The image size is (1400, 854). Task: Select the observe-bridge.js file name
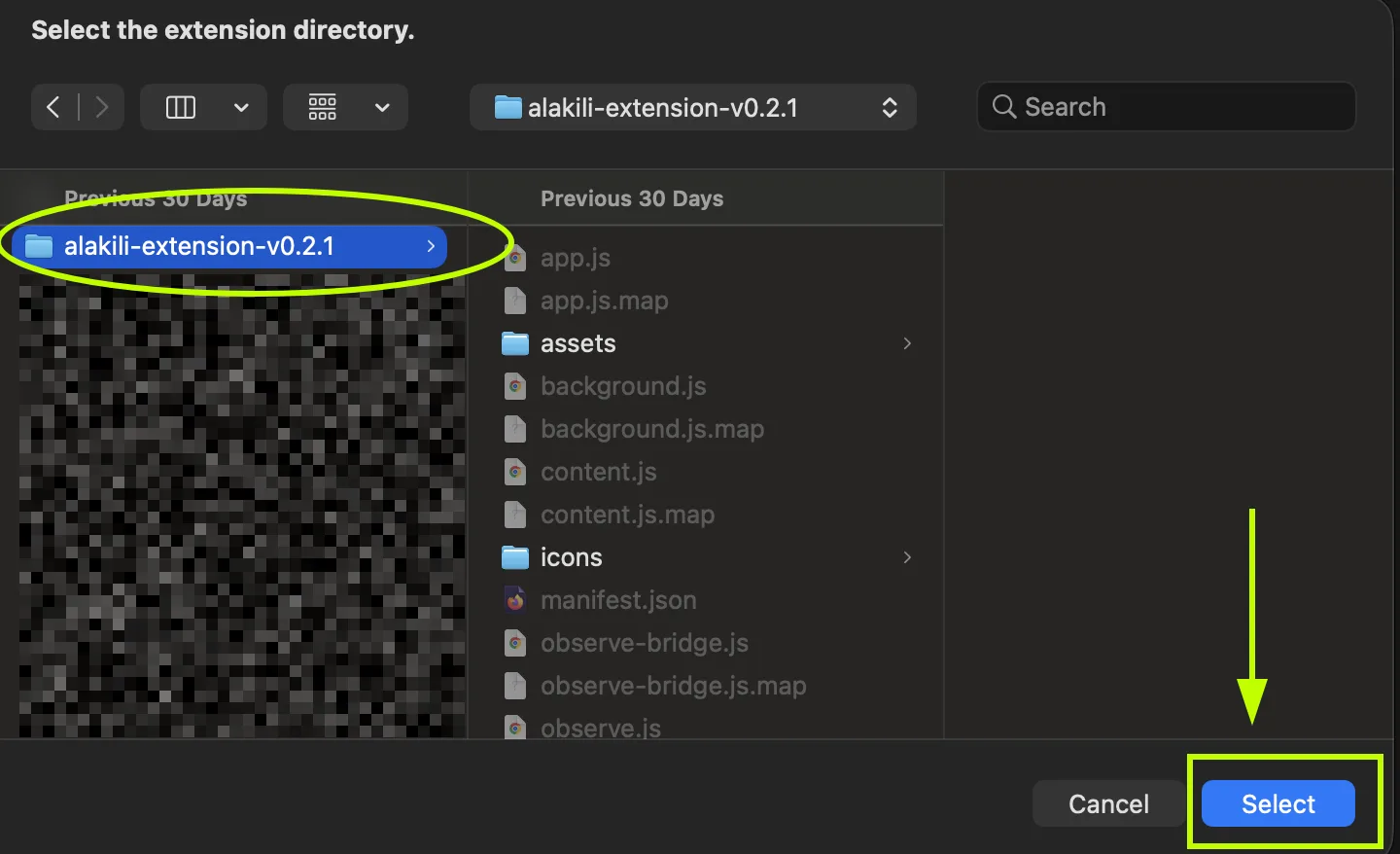645,643
